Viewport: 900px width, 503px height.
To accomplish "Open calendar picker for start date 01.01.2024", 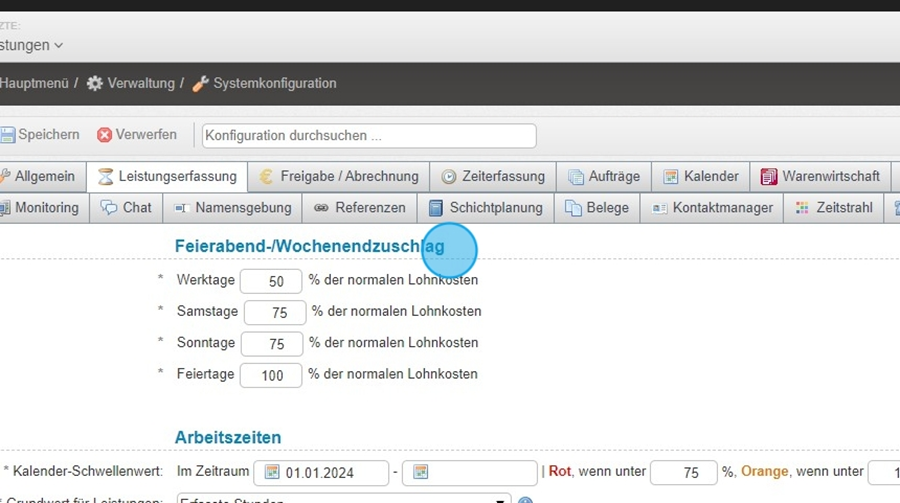I will [x=271, y=473].
